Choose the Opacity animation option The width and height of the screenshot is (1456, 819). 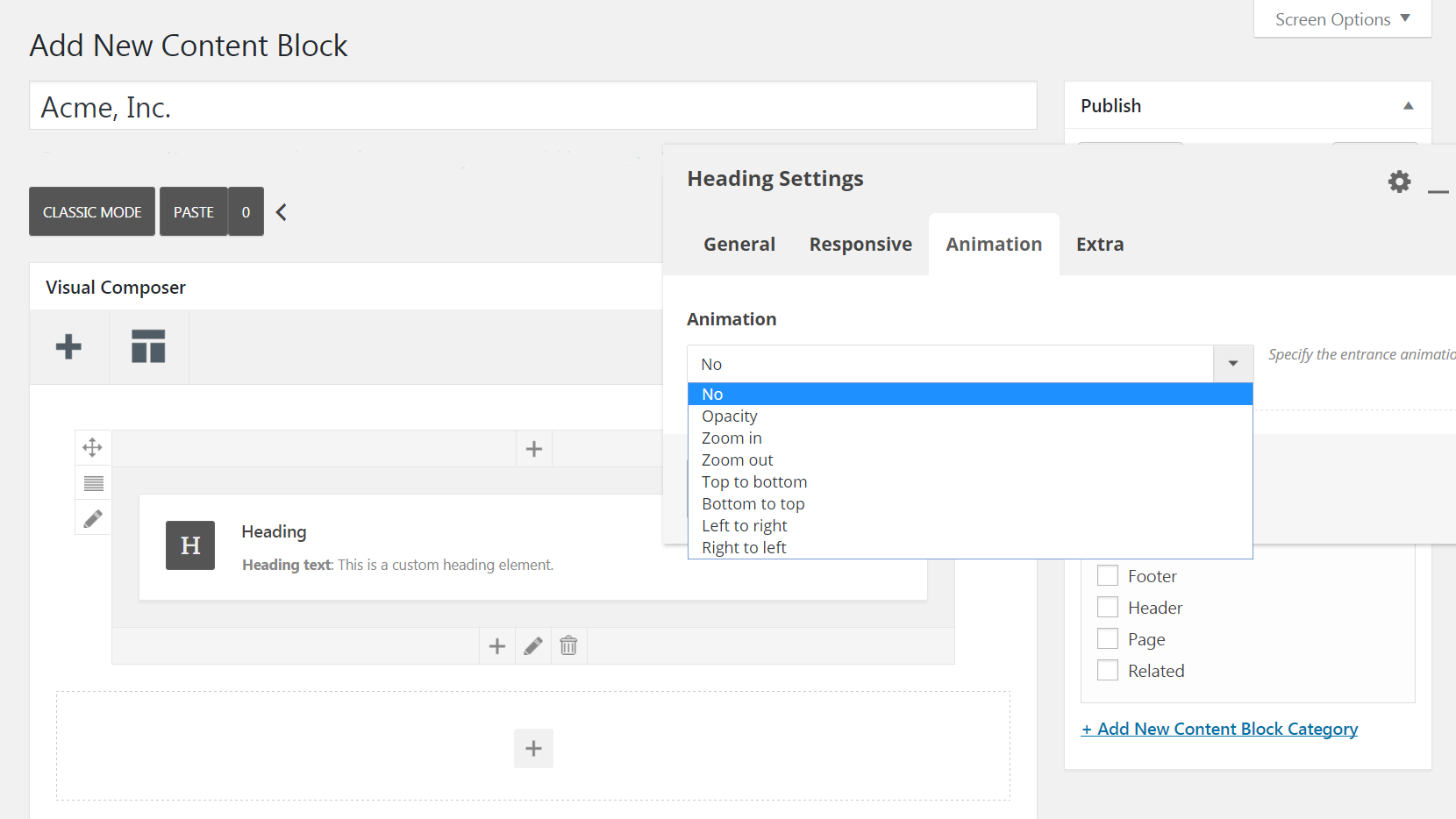(969, 417)
